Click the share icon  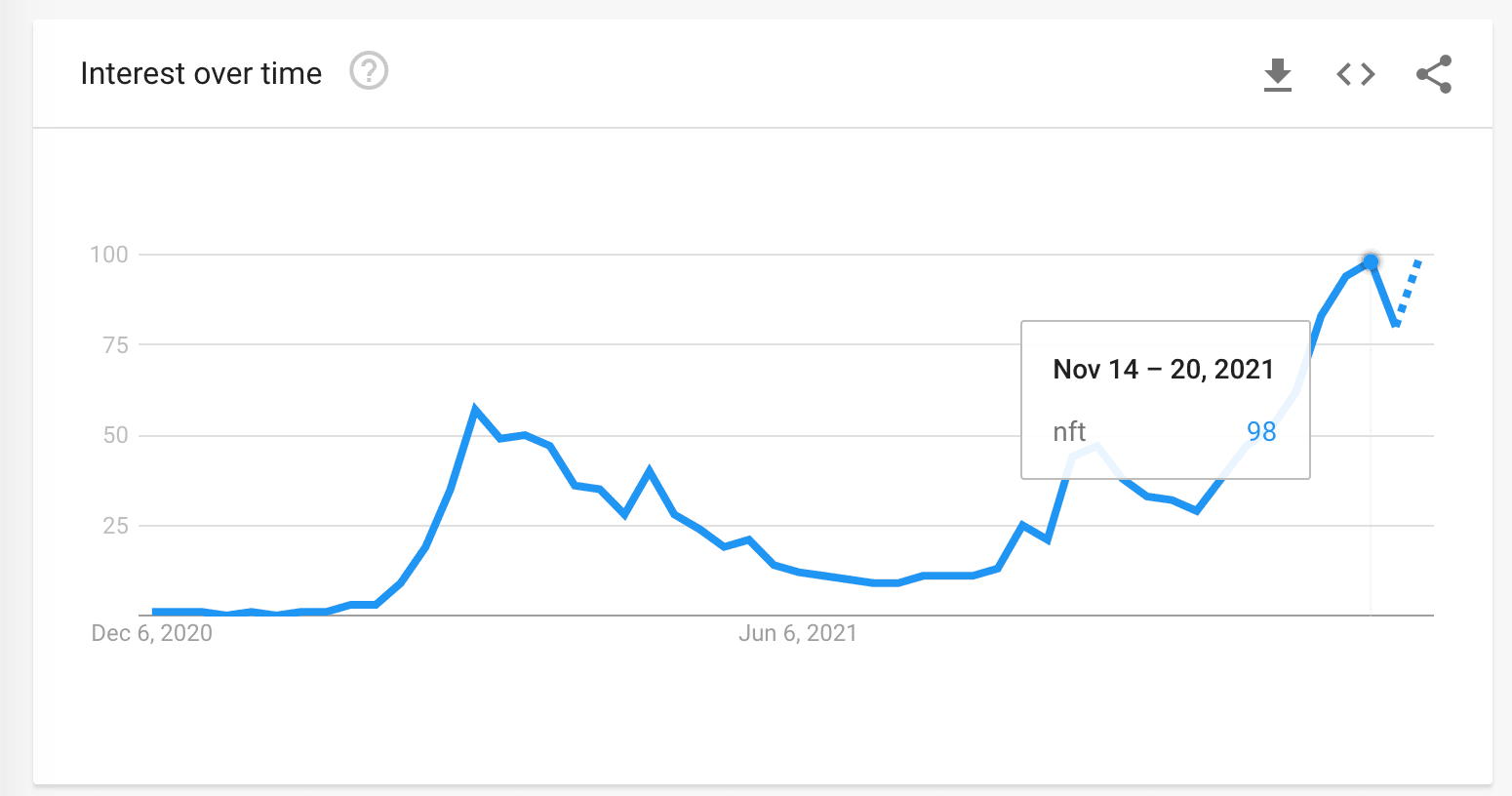[x=1433, y=74]
